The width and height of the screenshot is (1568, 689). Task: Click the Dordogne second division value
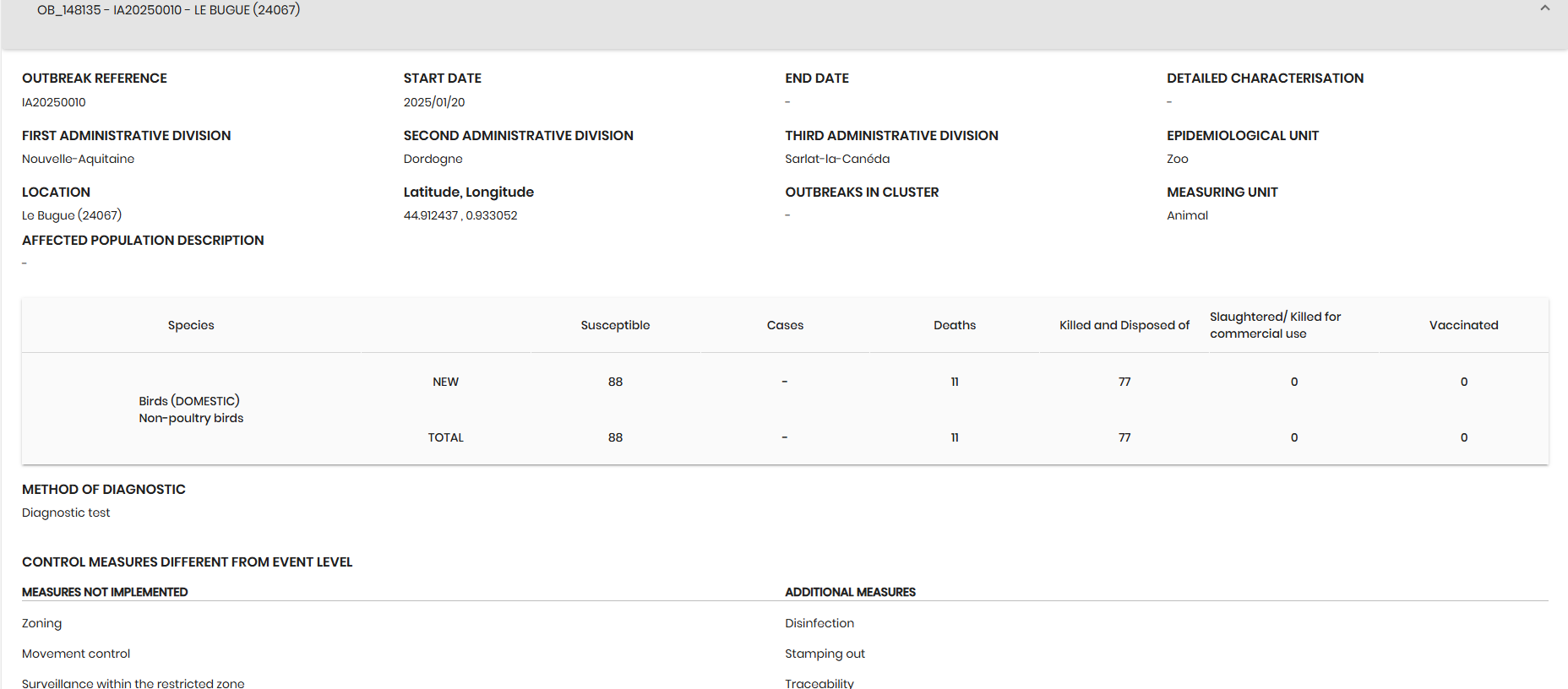pos(433,159)
